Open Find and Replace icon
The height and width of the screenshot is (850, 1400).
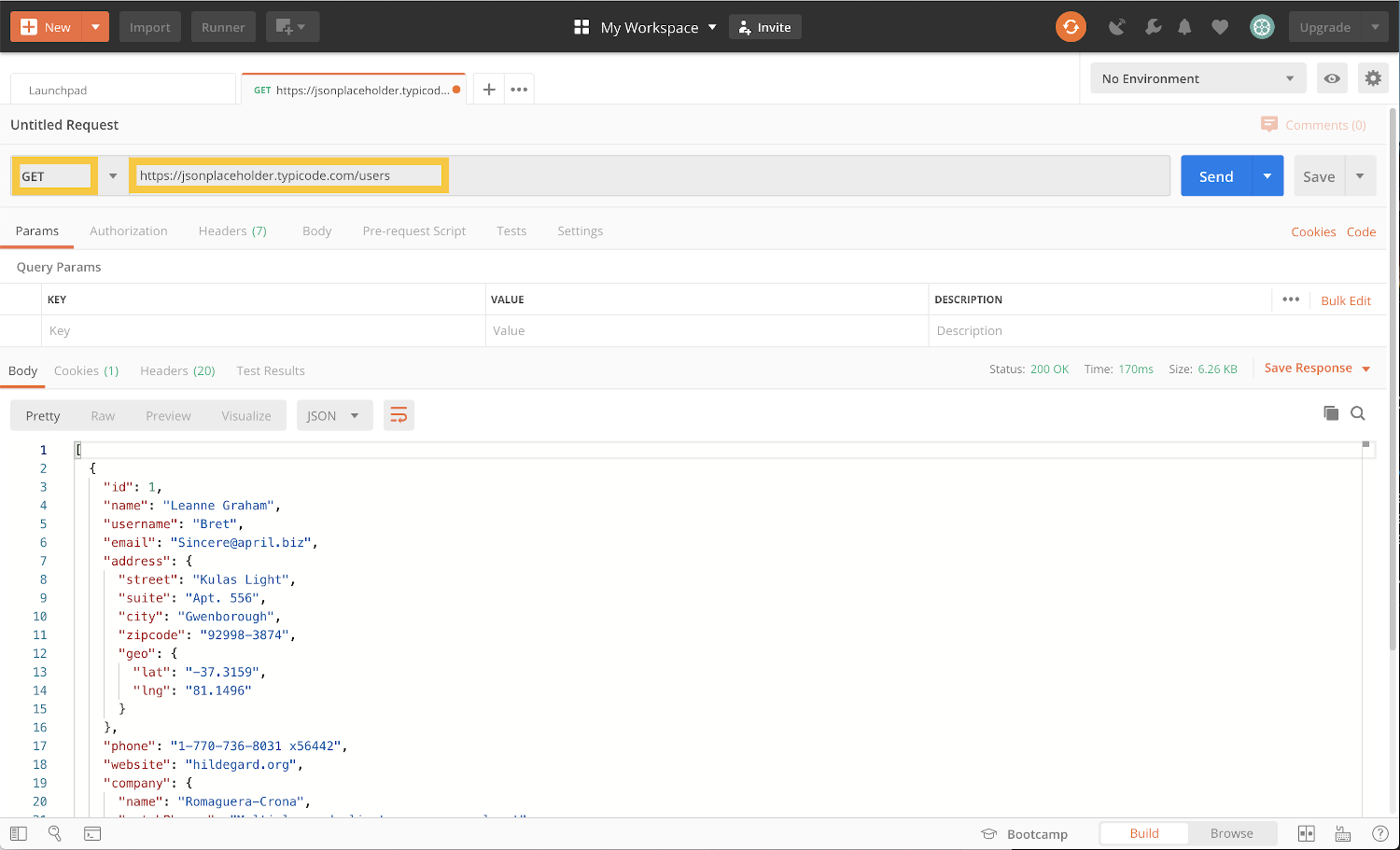55,833
